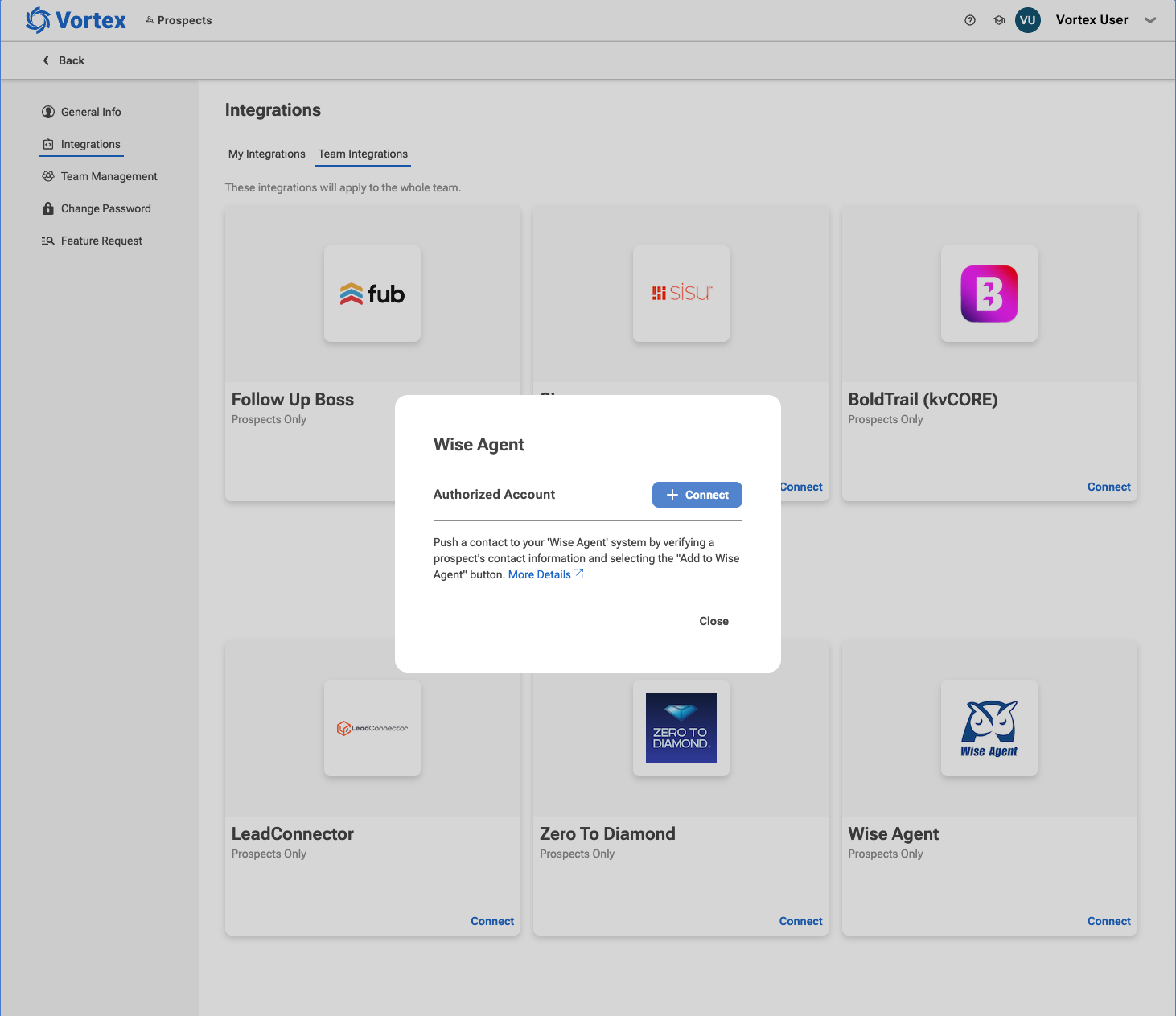Select the Team Integrations tab
1176x1016 pixels.
[363, 154]
